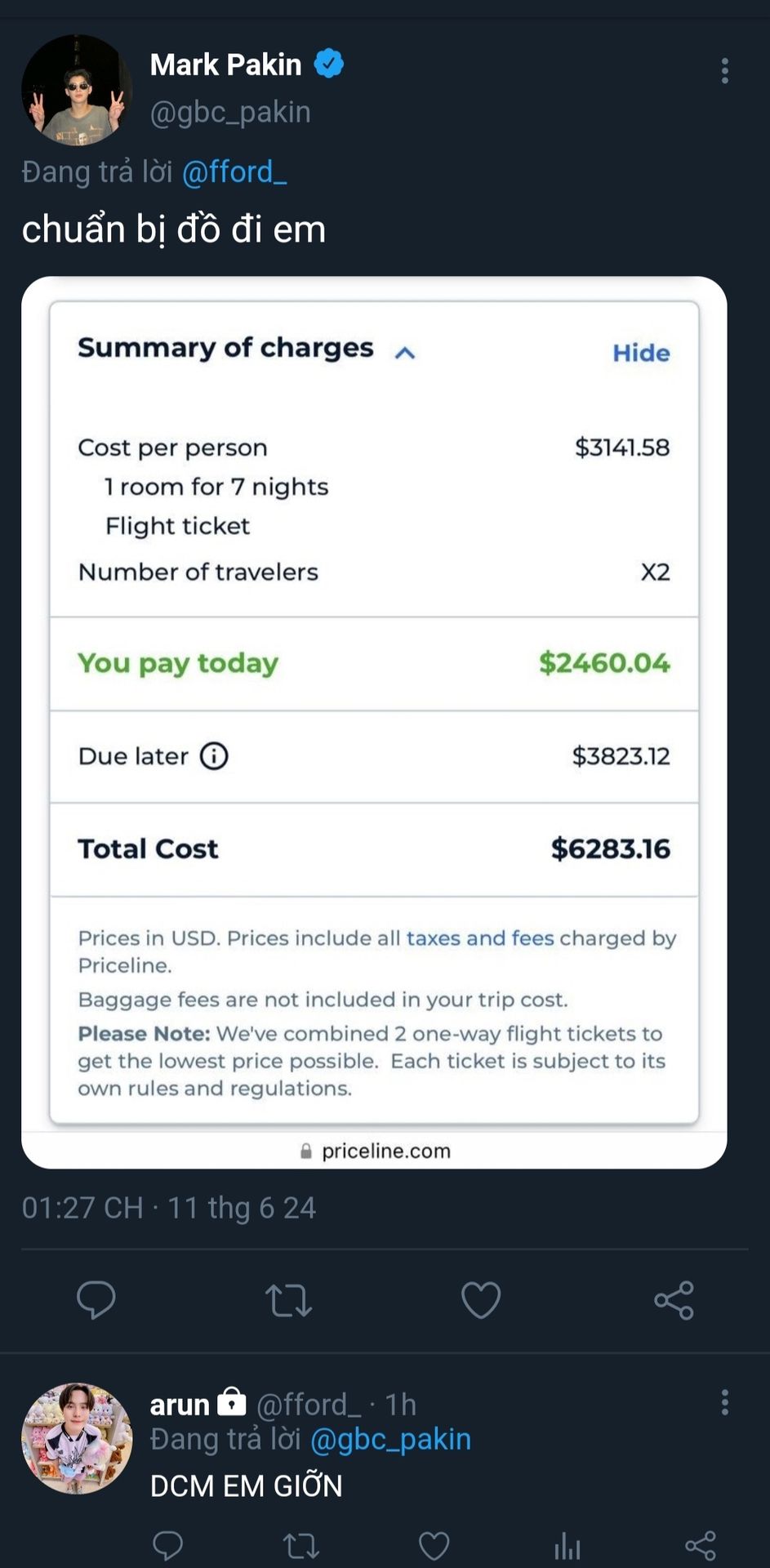770x1568 pixels.
Task: View analytics of arun's reply
Action: point(567,1545)
